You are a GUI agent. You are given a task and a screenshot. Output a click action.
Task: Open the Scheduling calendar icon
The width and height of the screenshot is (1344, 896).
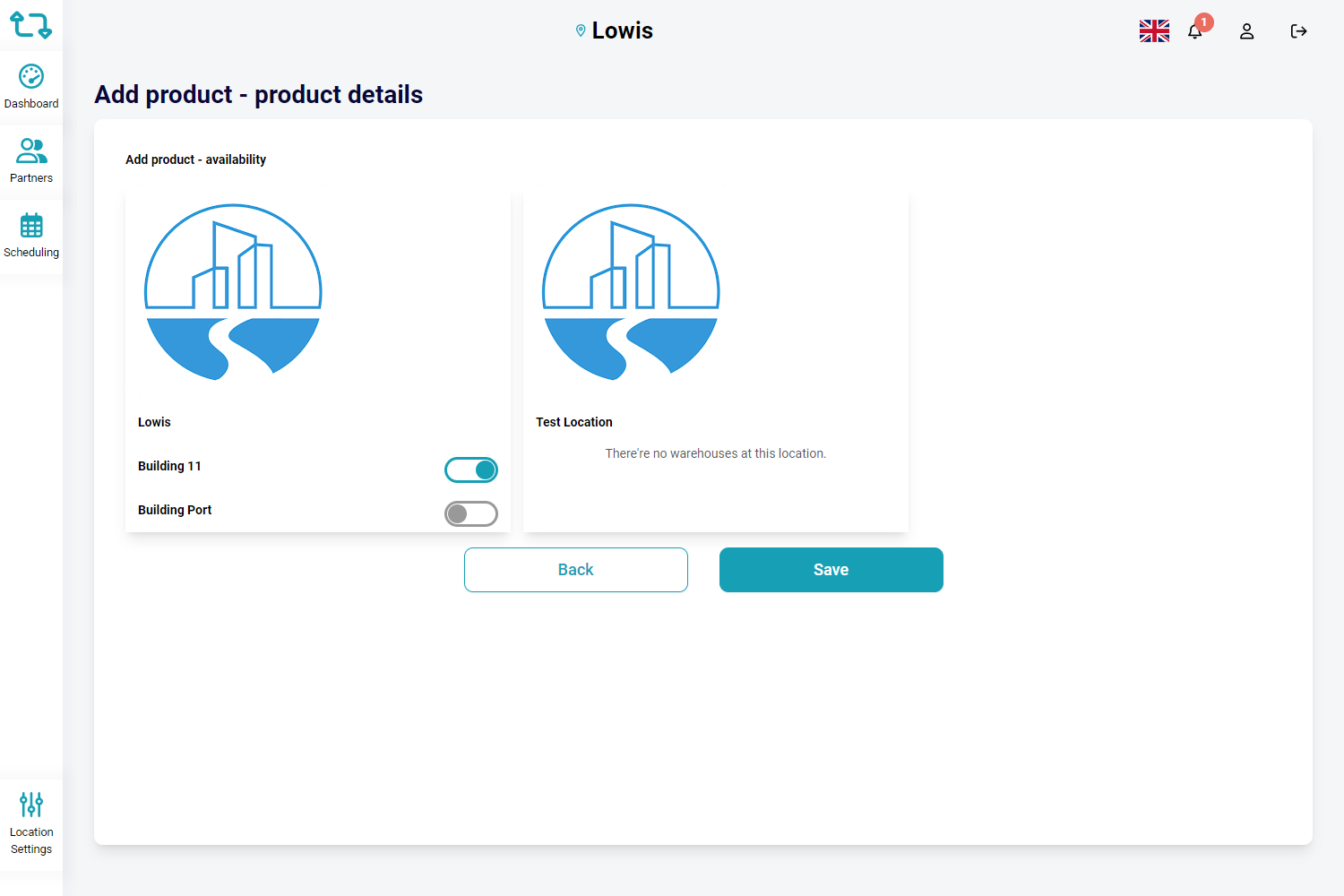tap(31, 226)
